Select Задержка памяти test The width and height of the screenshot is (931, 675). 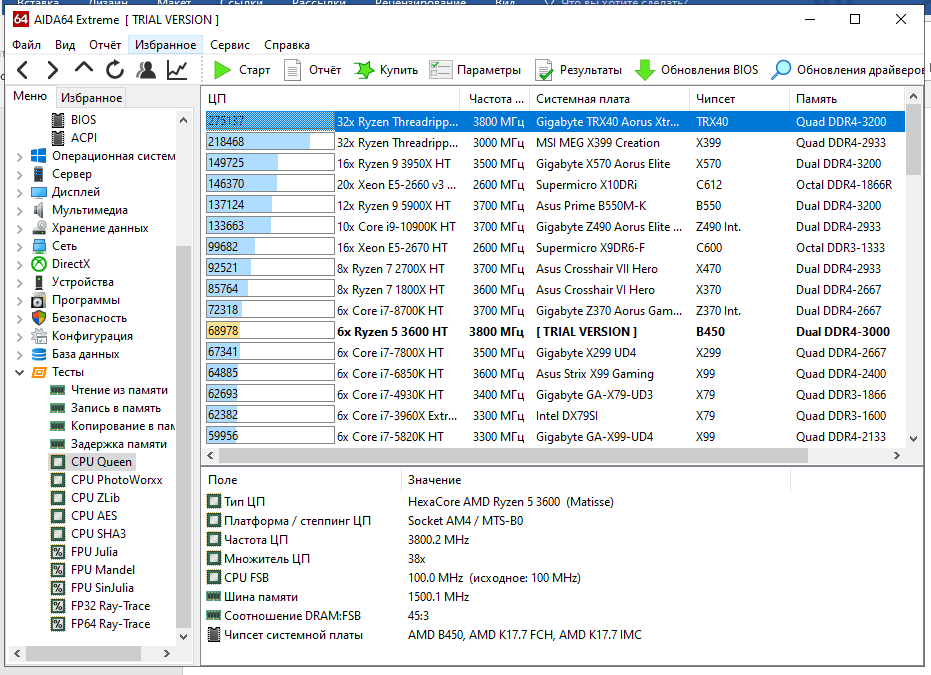pos(108,444)
